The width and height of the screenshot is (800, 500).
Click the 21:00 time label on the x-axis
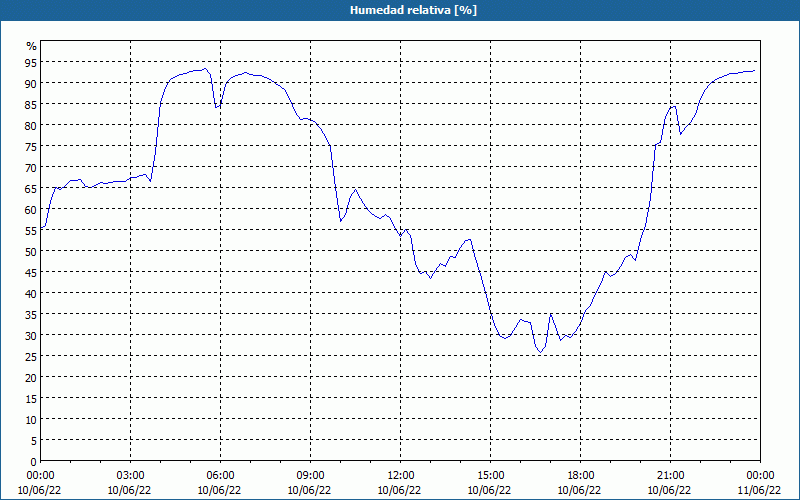(x=670, y=476)
